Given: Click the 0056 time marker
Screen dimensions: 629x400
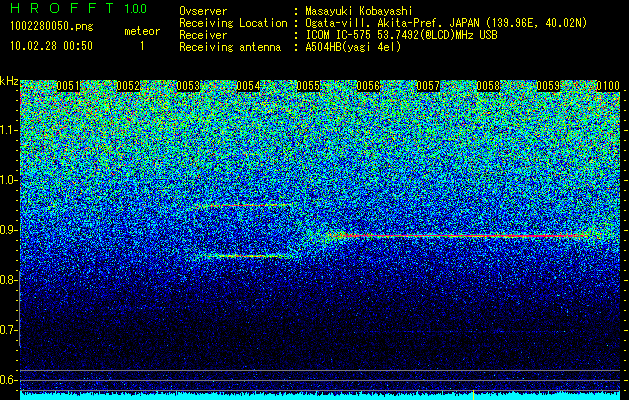Looking at the screenshot, I should point(368,86).
